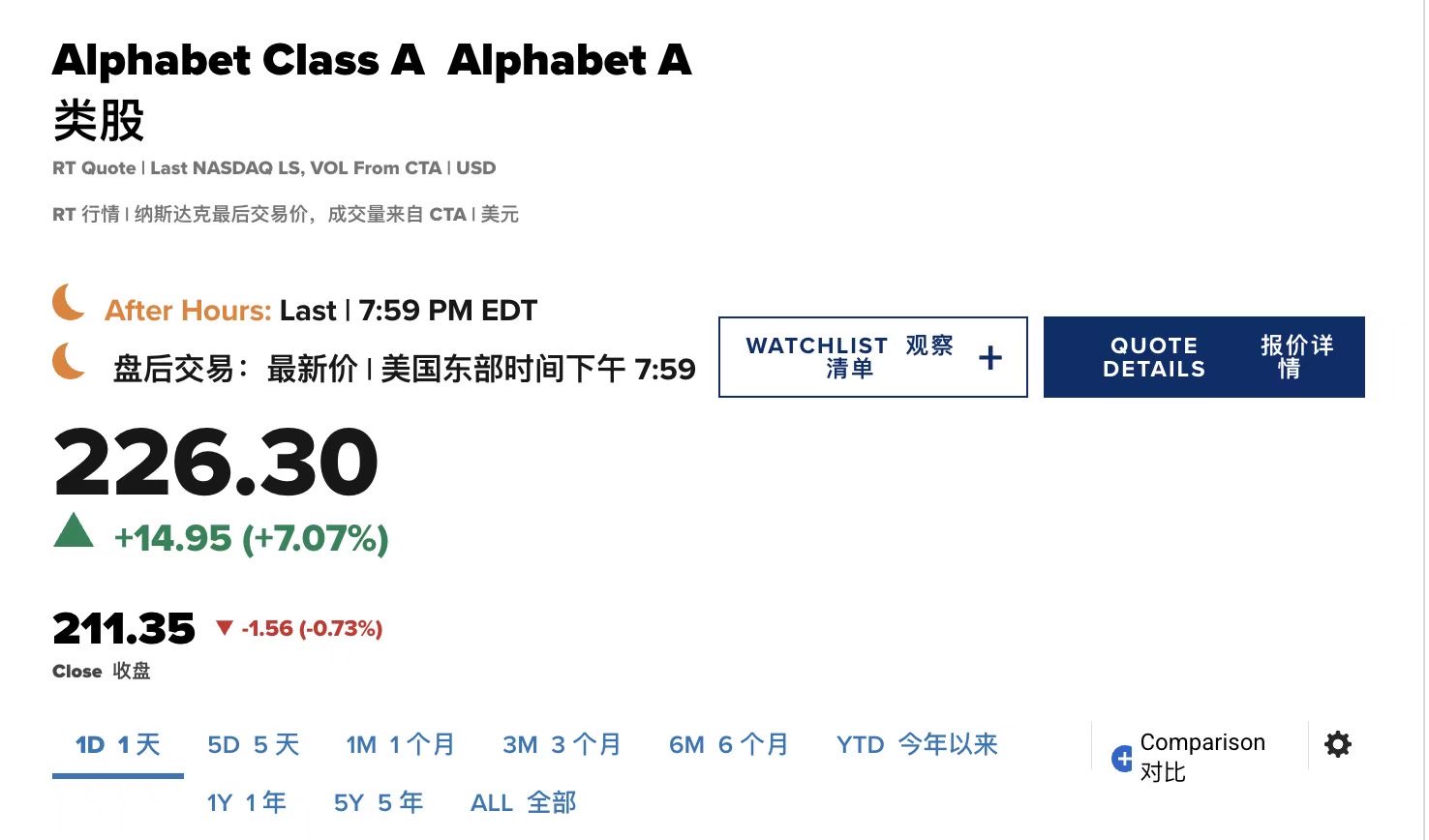Add stock to Watchlist
Screen dimensions: 1429x840
pyautogui.click(x=873, y=357)
